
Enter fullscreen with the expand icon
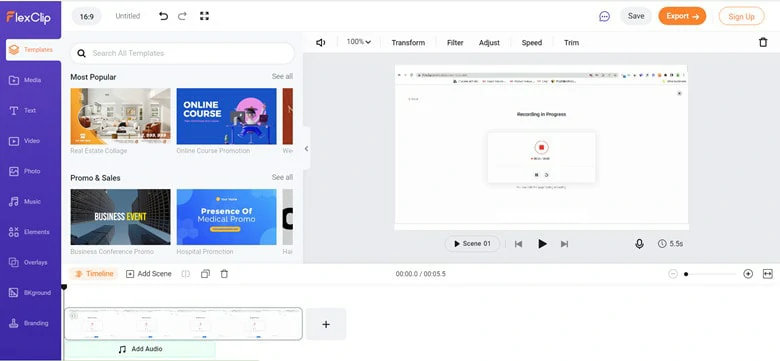[x=204, y=16]
